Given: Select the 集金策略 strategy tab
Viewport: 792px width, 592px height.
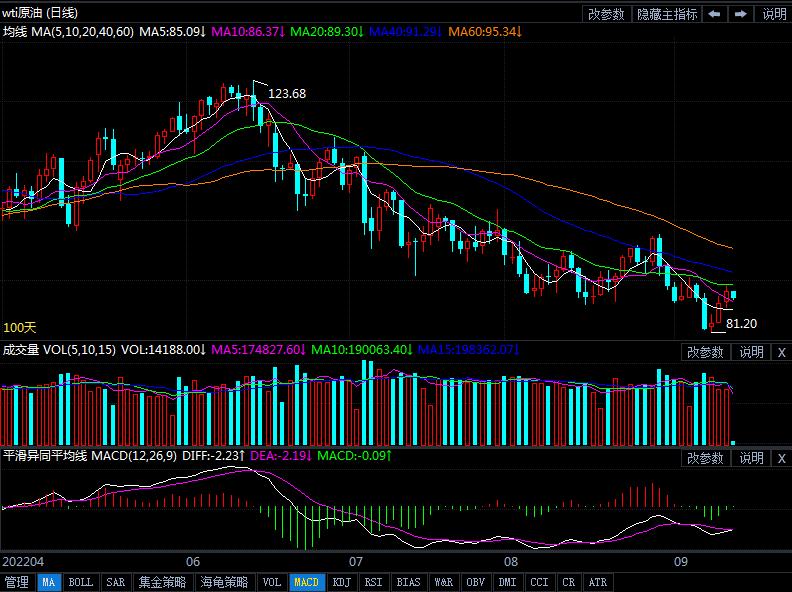Looking at the screenshot, I should (162, 582).
